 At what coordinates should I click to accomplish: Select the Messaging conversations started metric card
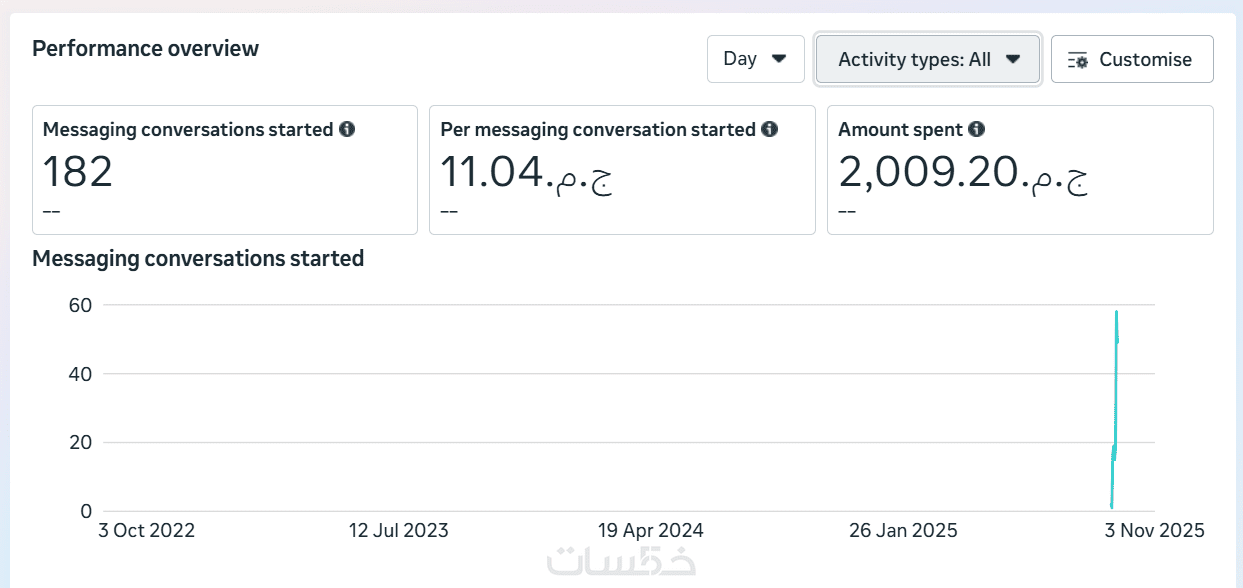coord(224,170)
